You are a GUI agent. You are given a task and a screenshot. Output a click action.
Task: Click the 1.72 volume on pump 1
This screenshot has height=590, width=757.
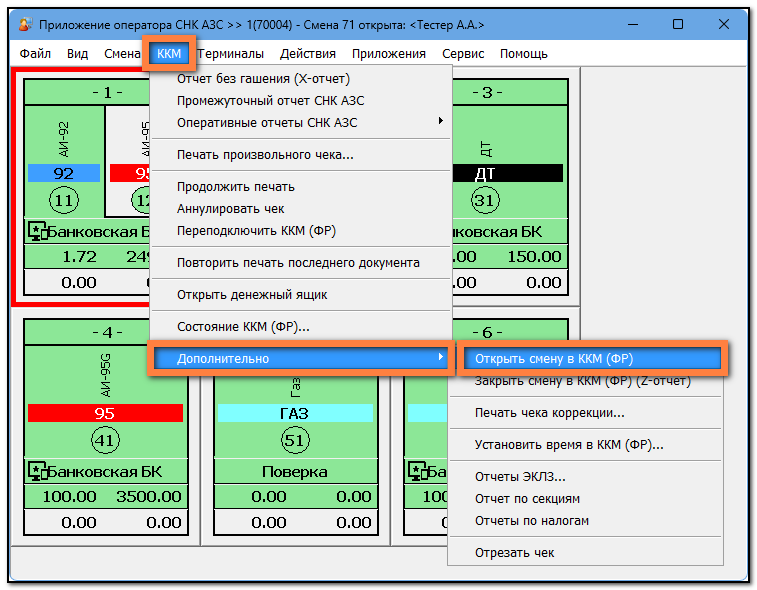click(x=80, y=256)
